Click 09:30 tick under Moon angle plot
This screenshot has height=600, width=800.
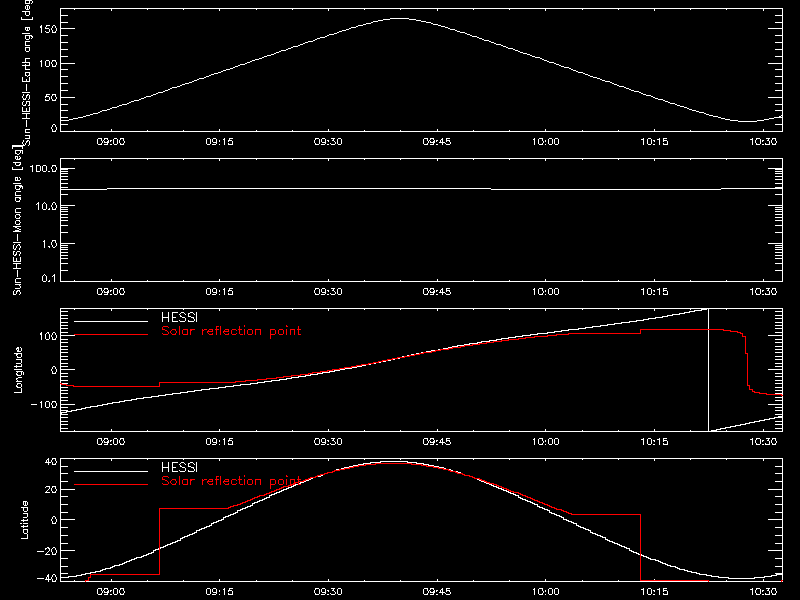tap(328, 292)
